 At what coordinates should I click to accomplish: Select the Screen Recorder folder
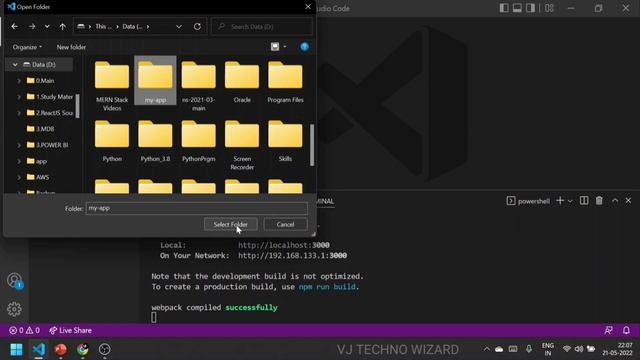point(242,145)
